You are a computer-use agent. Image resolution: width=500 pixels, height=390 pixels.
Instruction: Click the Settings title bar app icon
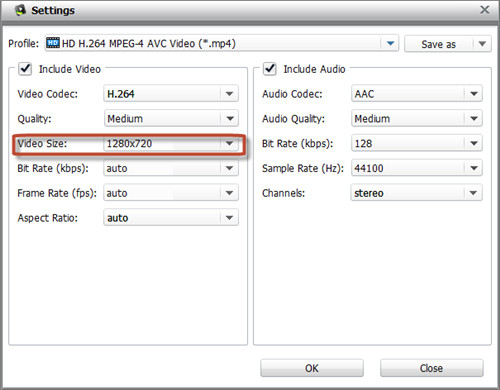coord(20,10)
